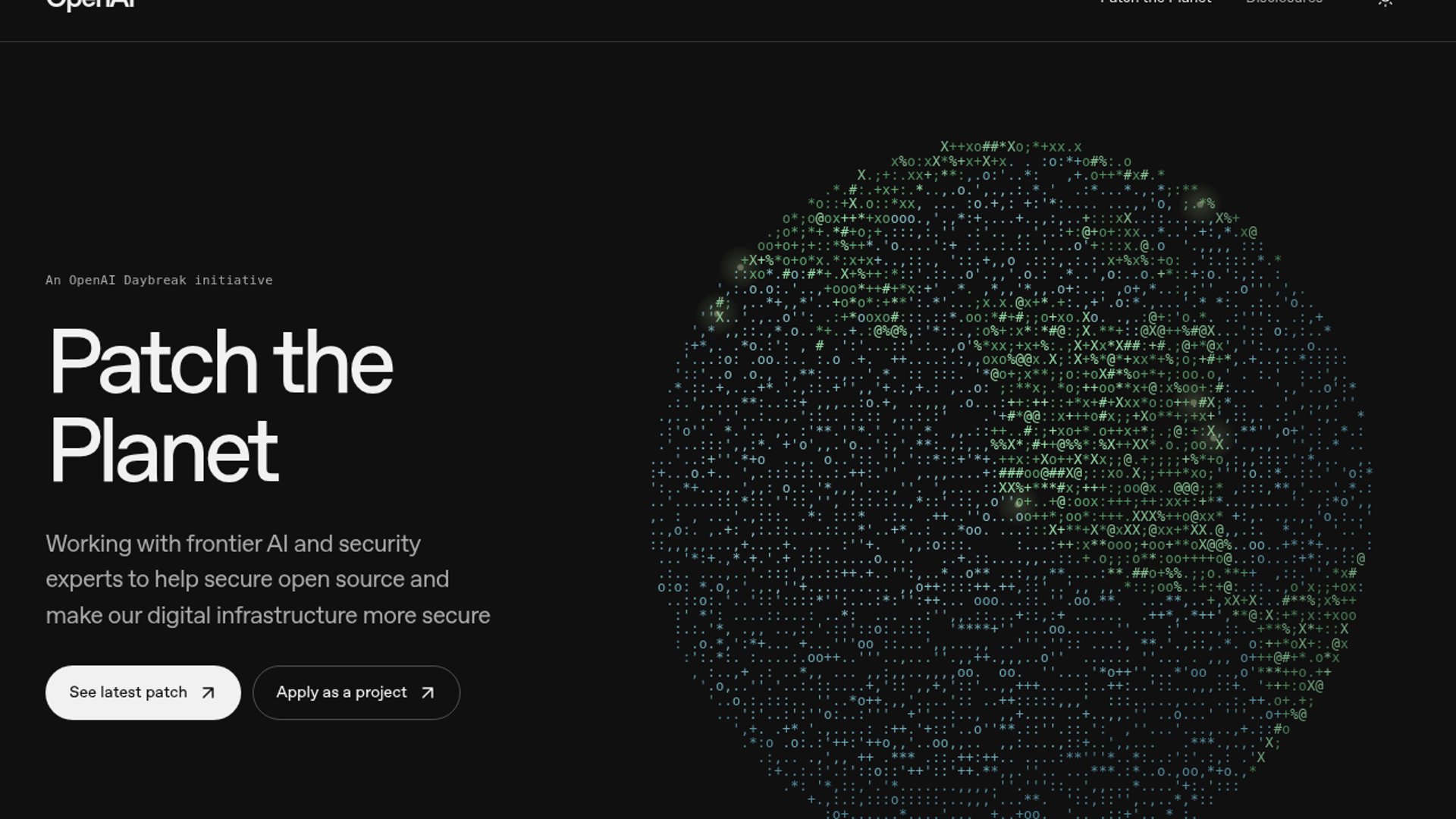Click the "See latest patch" button
The image size is (1456, 819).
tap(143, 692)
